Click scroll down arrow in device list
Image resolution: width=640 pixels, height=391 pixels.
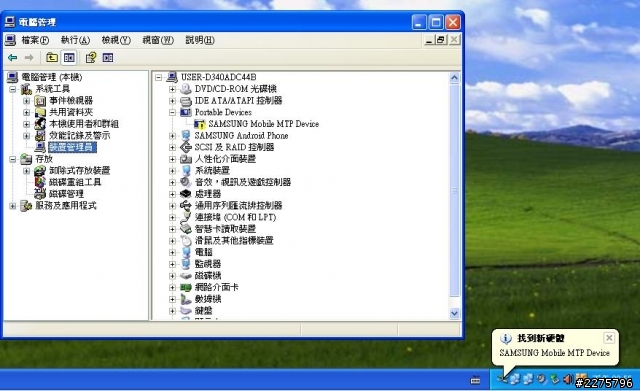click(455, 313)
